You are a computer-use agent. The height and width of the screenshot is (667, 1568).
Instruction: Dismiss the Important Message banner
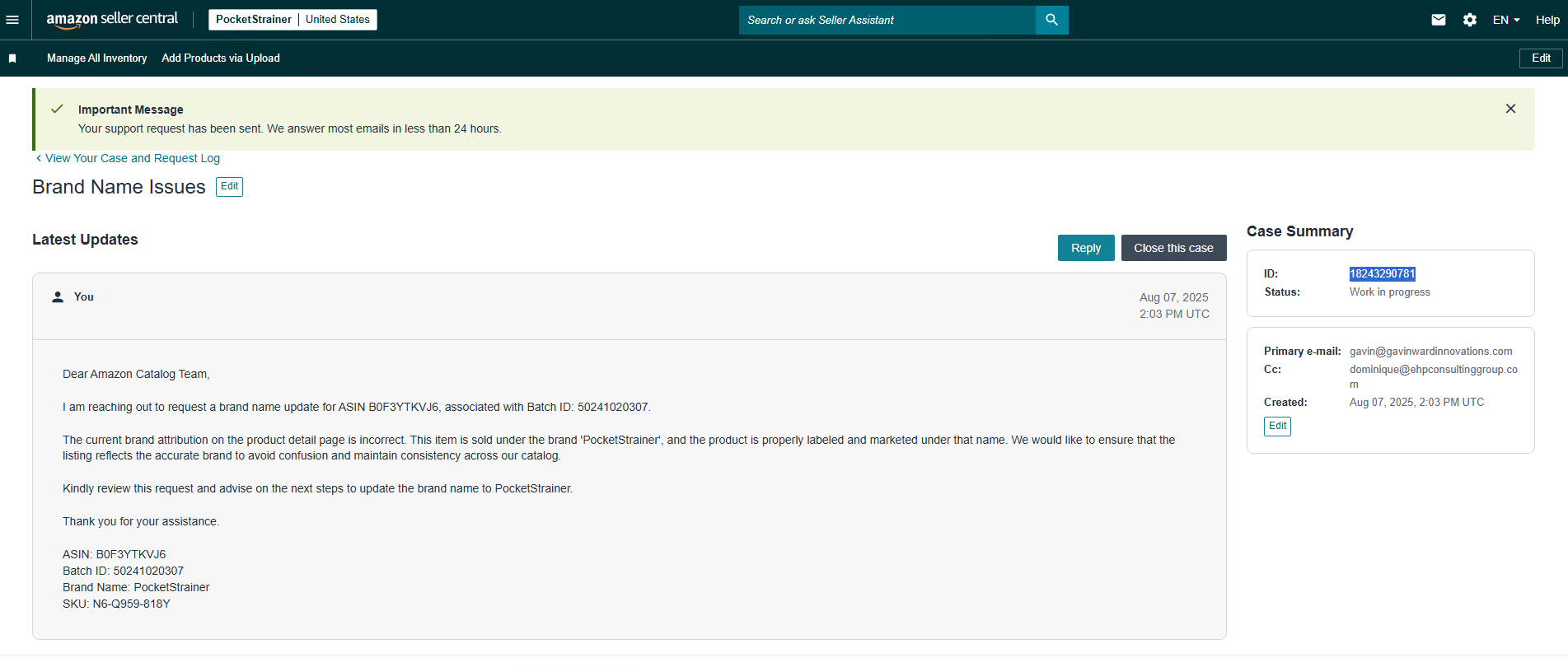point(1510,109)
